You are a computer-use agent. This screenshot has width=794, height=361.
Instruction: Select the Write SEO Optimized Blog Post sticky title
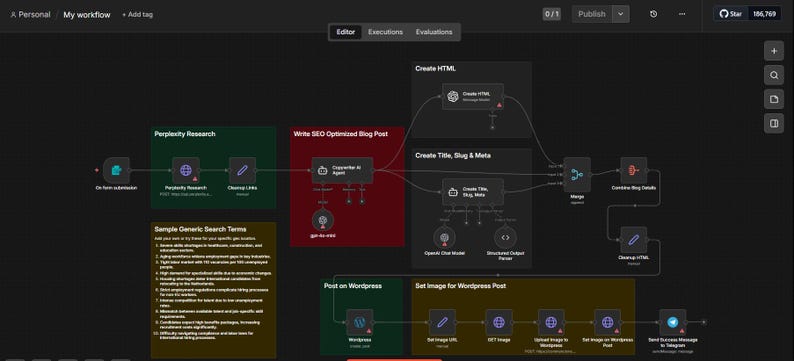(x=341, y=134)
